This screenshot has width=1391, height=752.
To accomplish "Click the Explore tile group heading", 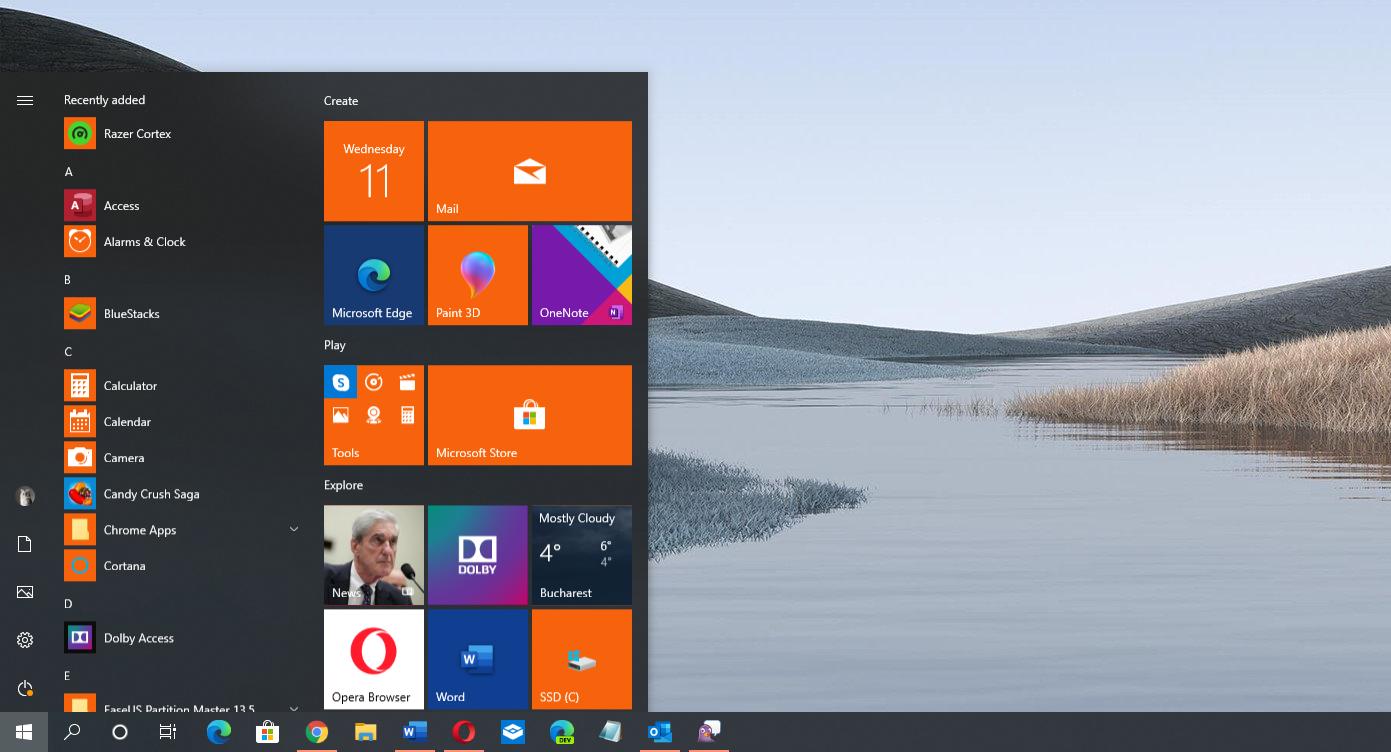I will click(x=343, y=485).
